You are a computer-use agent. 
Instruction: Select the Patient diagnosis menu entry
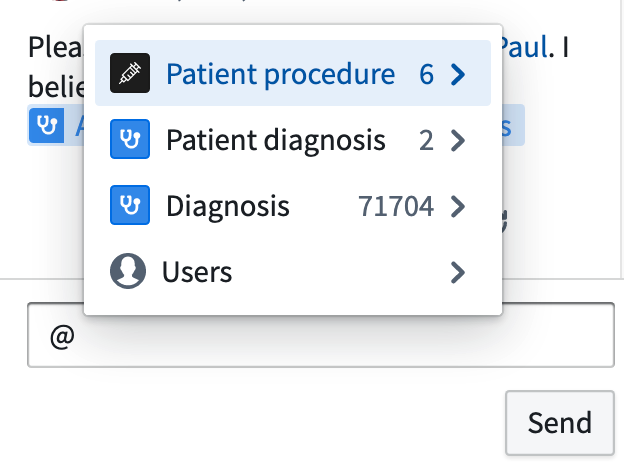[x=293, y=139]
